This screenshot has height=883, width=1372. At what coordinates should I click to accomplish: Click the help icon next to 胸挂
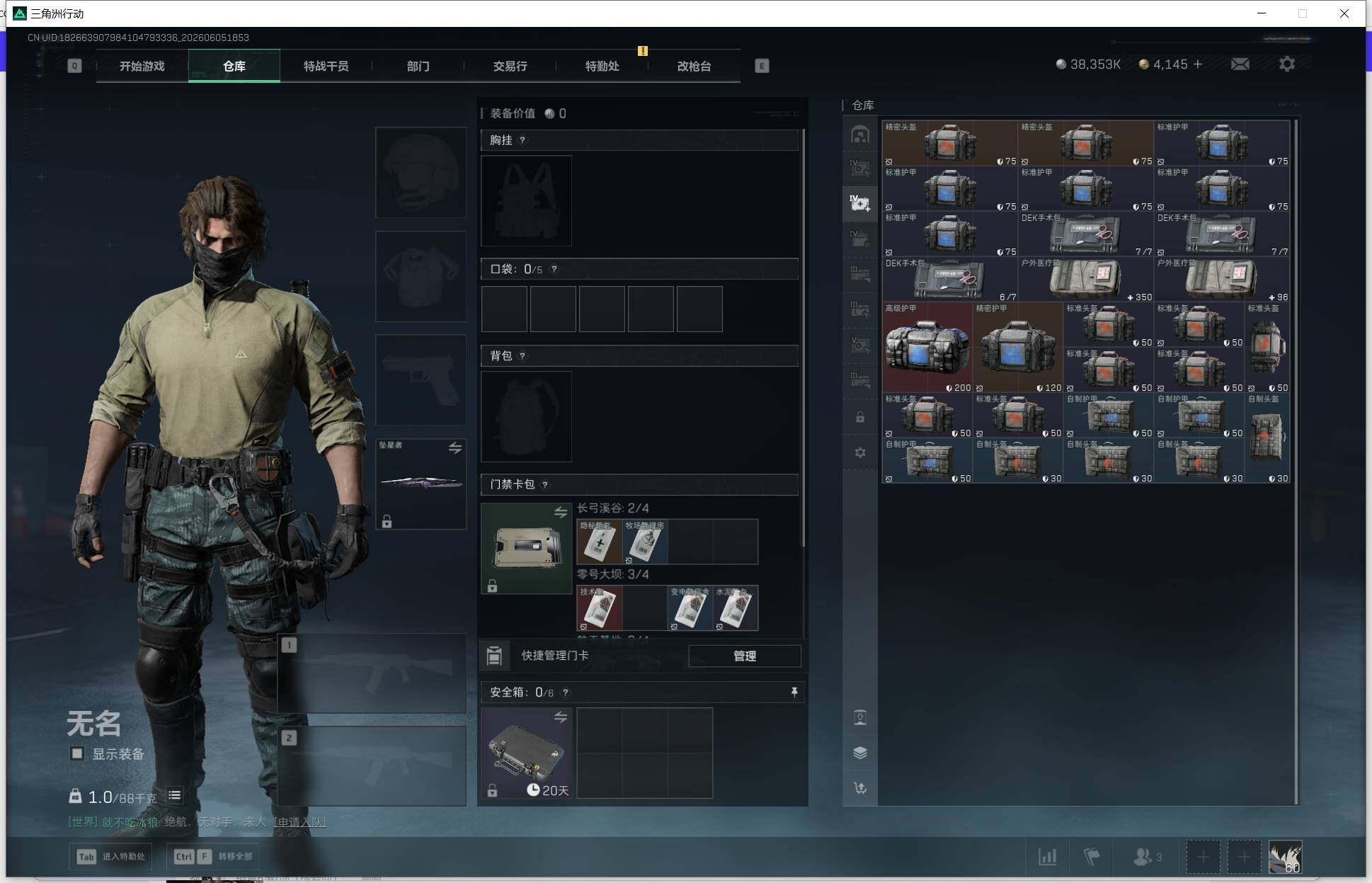[522, 140]
